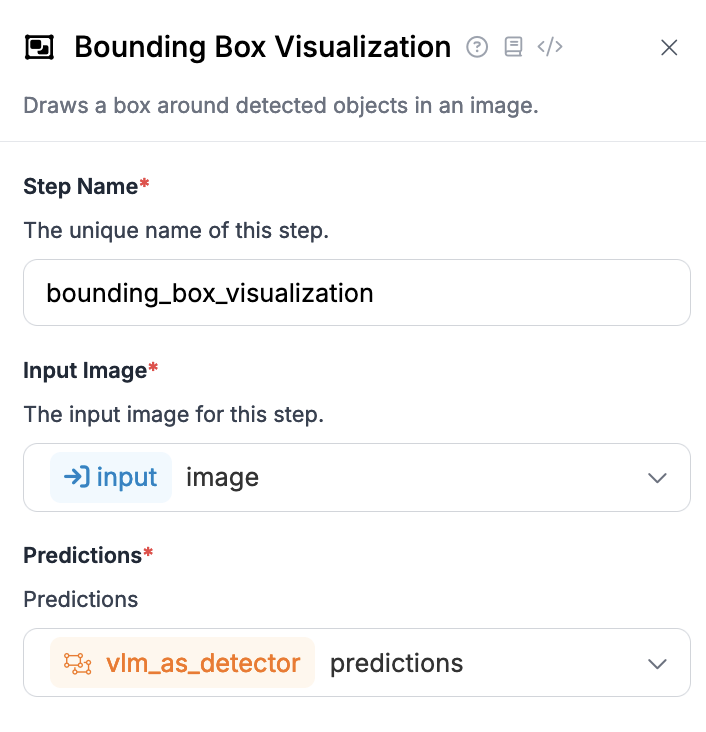Show the code view icon
This screenshot has height=732, width=706.
[550, 47]
